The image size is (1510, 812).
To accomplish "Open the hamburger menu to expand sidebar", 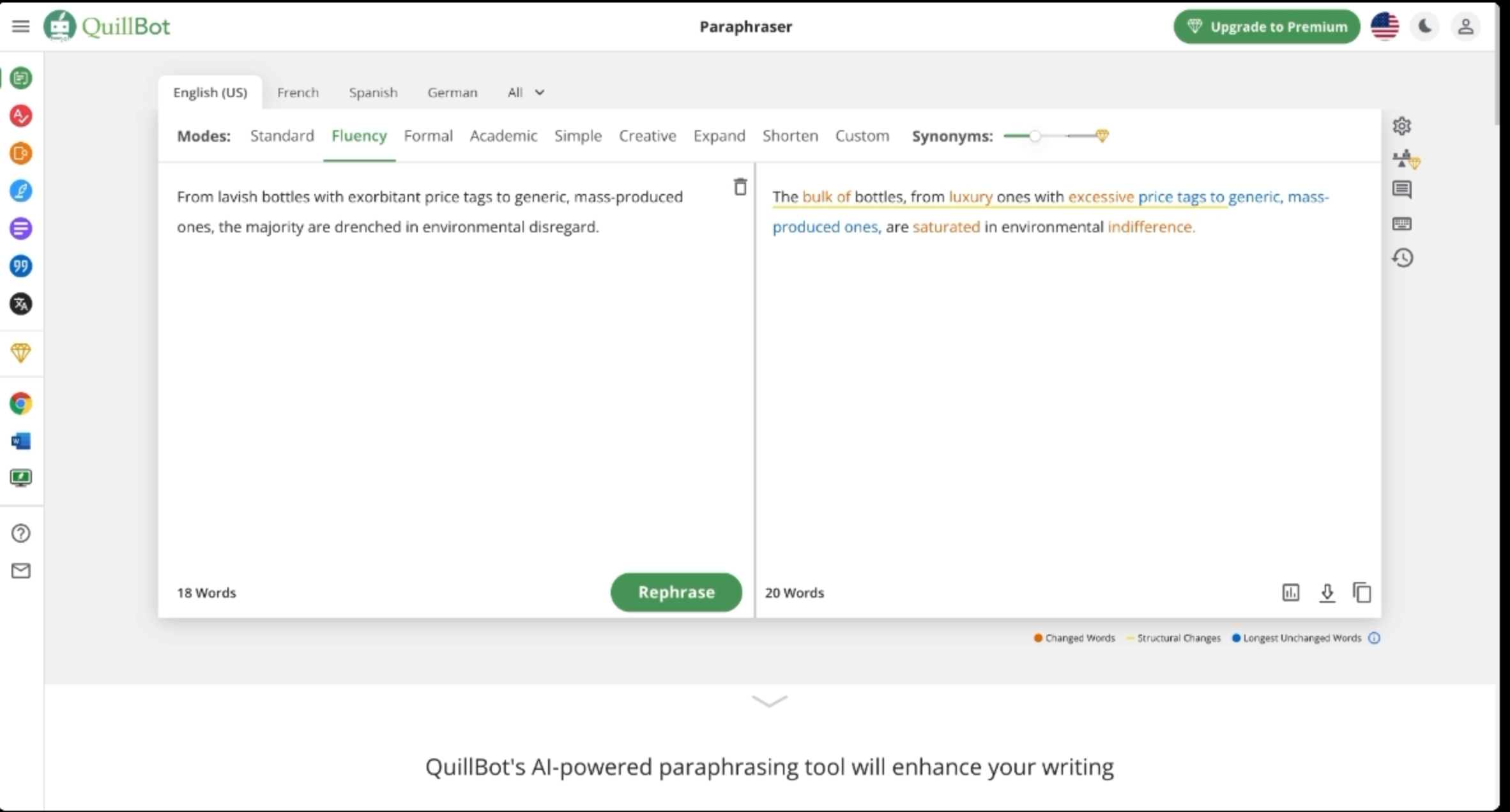I will click(x=20, y=27).
